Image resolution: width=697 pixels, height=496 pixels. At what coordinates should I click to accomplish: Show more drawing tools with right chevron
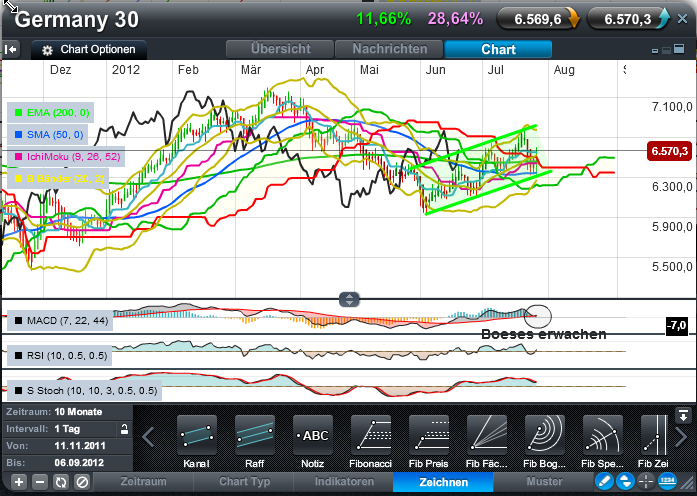[681, 437]
